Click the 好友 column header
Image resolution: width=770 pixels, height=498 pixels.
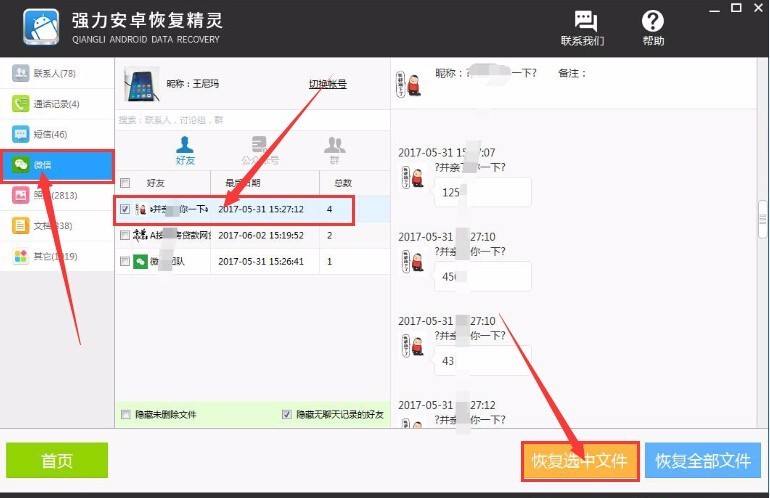(x=156, y=183)
